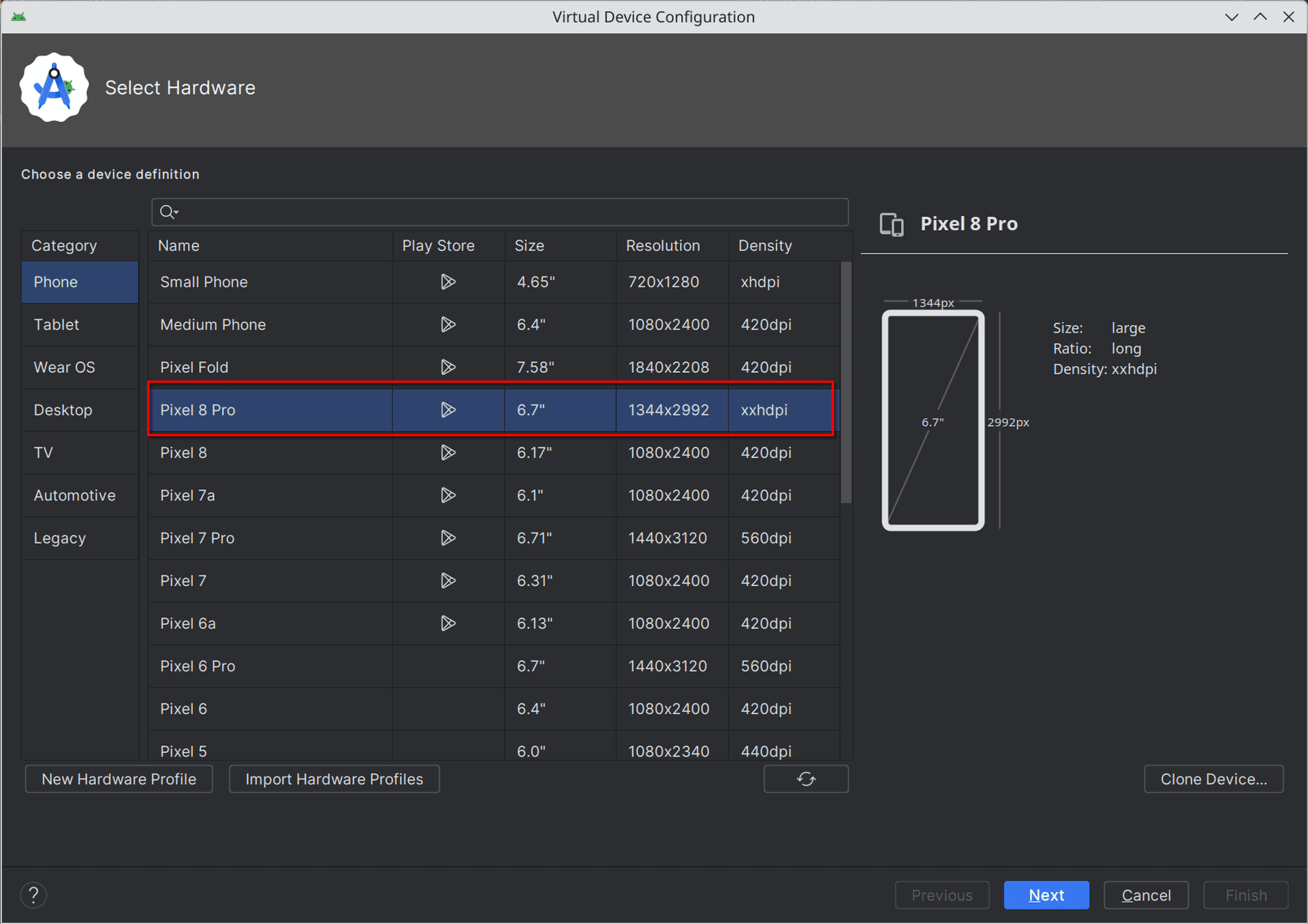Sort the table by the Name column header

270,246
